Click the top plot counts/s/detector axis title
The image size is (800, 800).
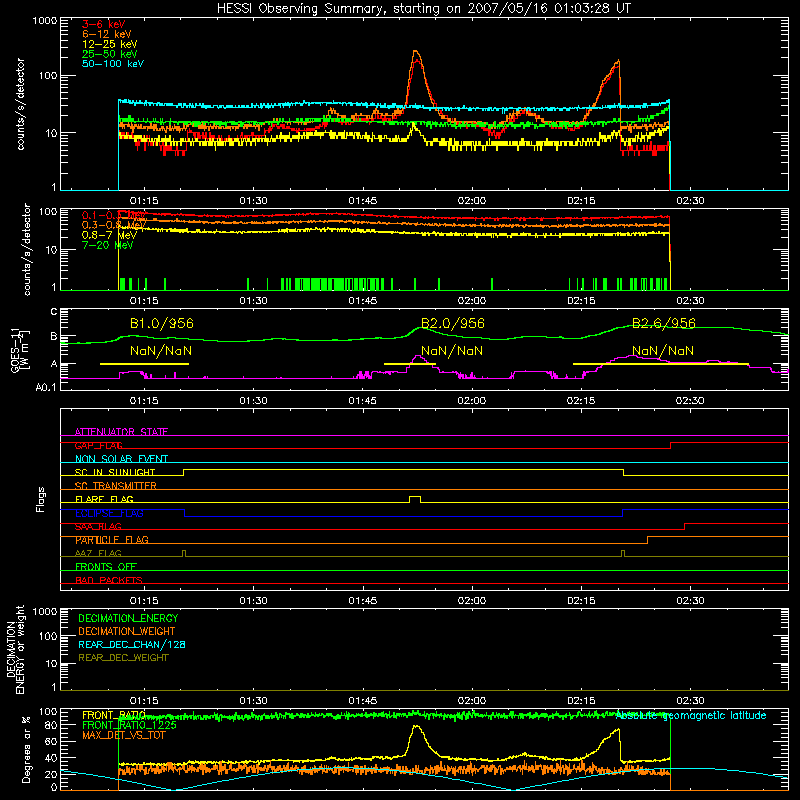tap(21, 104)
